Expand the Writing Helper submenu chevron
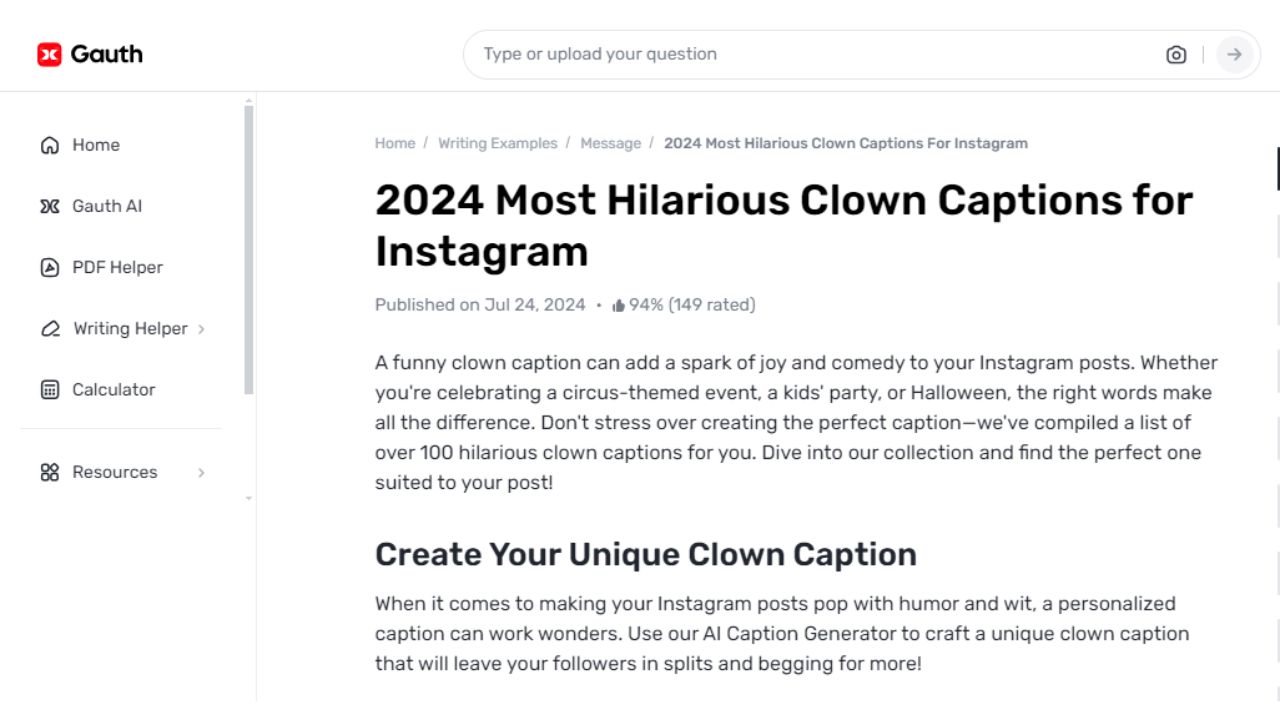Image resolution: width=1280 pixels, height=720 pixels. click(201, 328)
